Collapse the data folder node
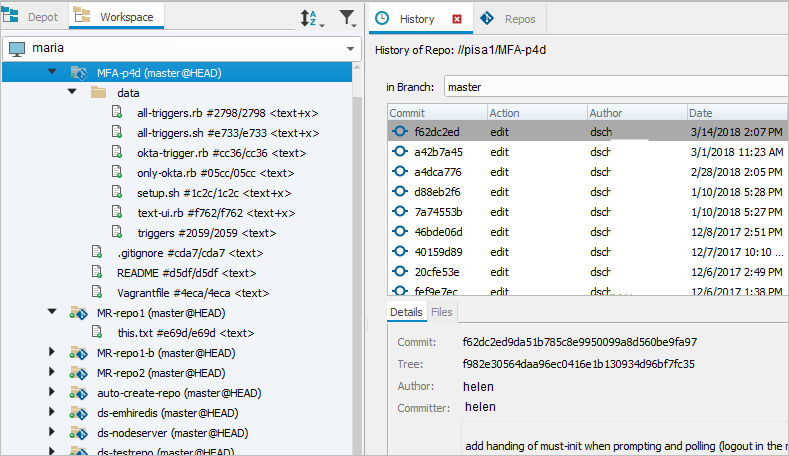Screen dimensions: 789x456 [x=72, y=93]
